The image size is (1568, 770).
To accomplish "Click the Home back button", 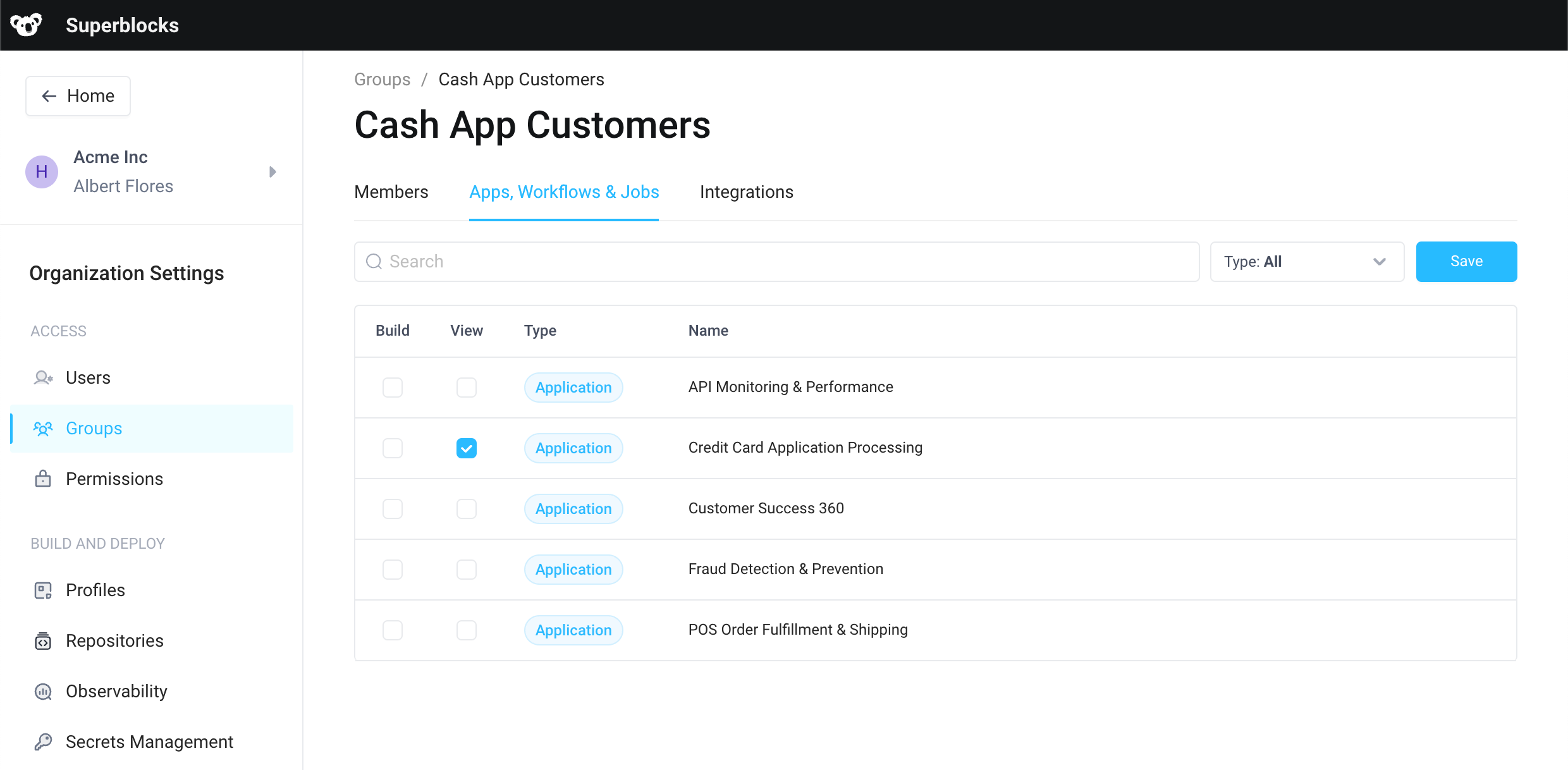I will tap(77, 95).
